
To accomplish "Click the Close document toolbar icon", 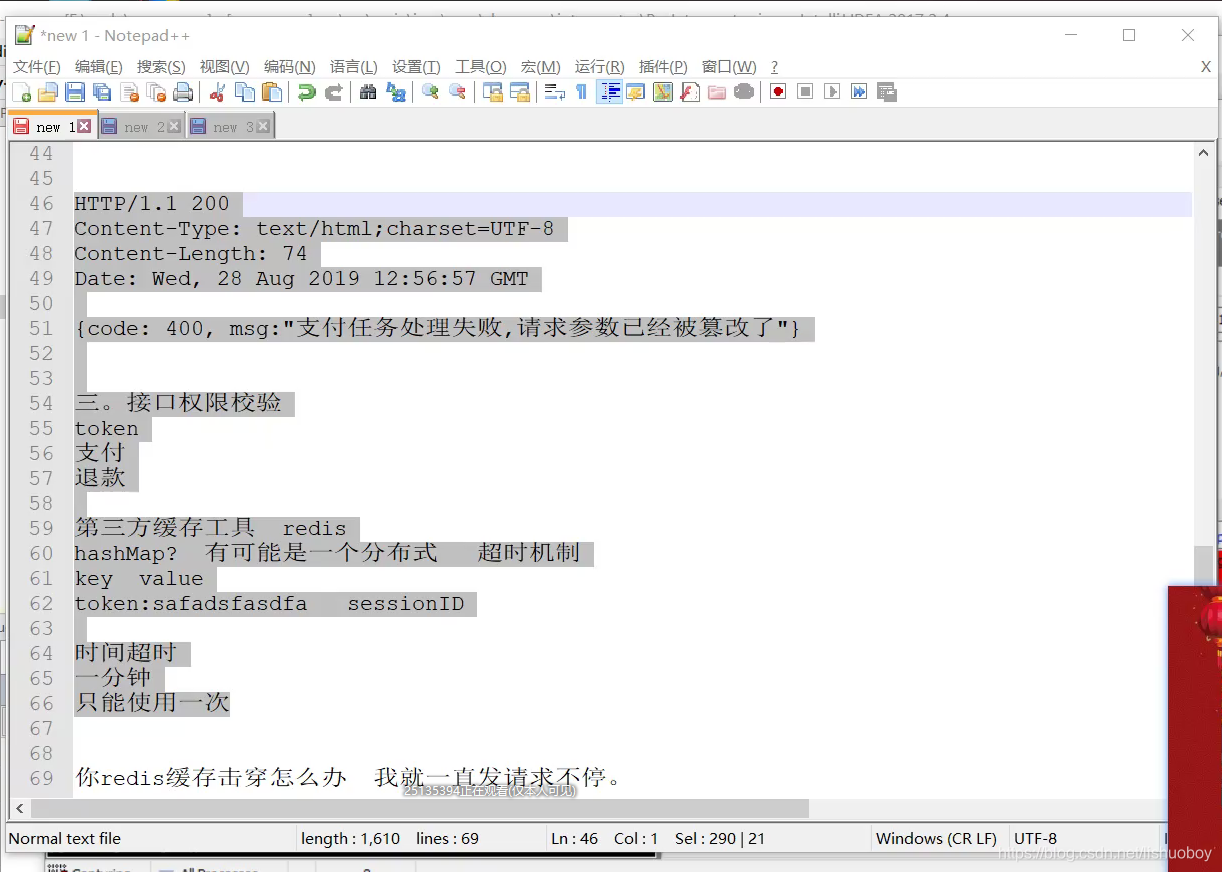I will [129, 92].
